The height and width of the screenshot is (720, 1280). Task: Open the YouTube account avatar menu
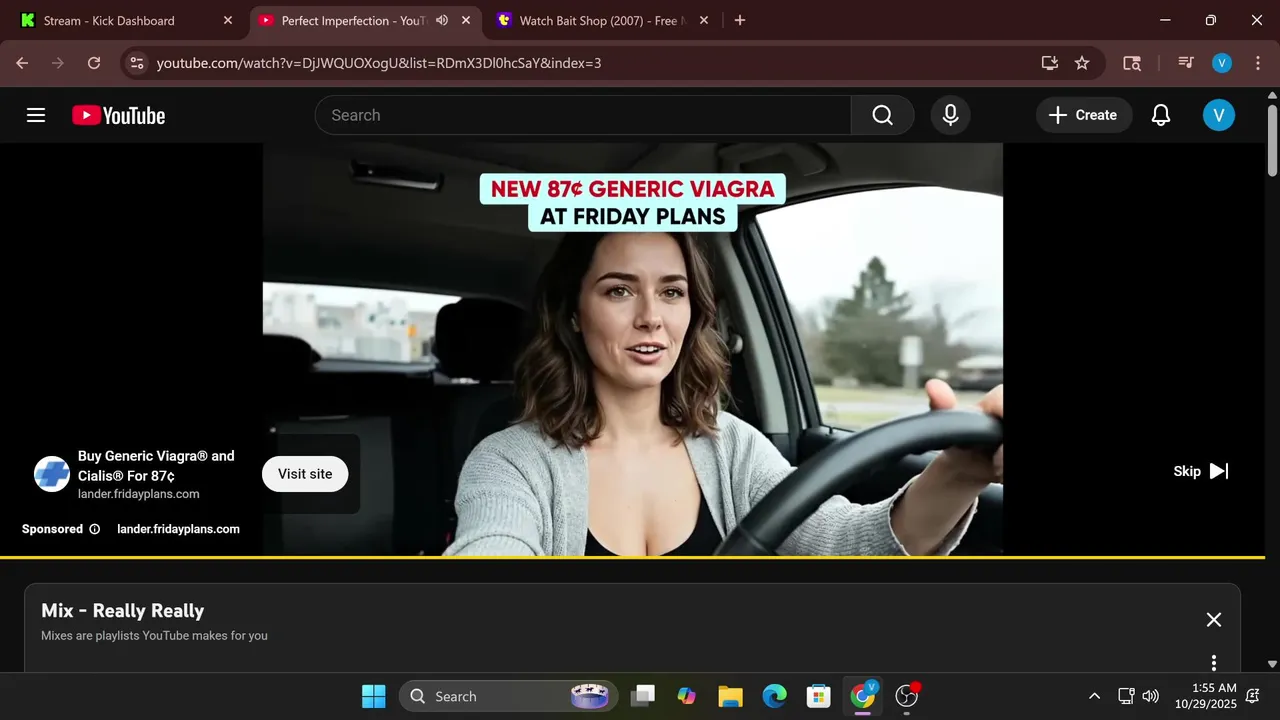[1218, 115]
